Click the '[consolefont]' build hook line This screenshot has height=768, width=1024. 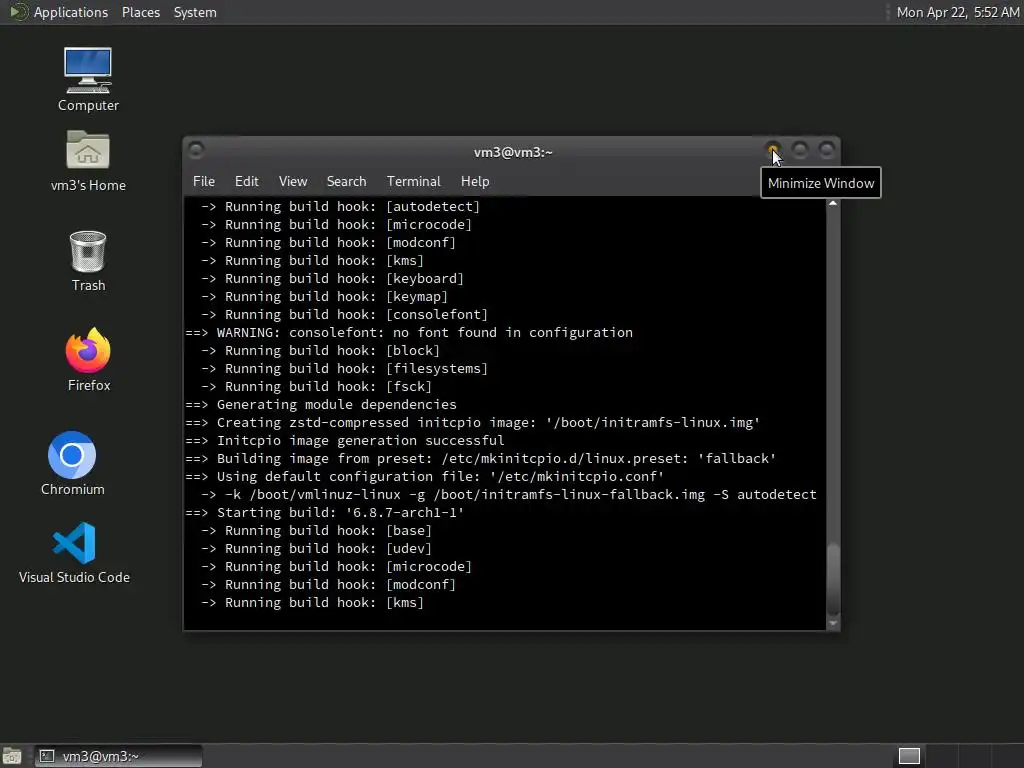(344, 314)
